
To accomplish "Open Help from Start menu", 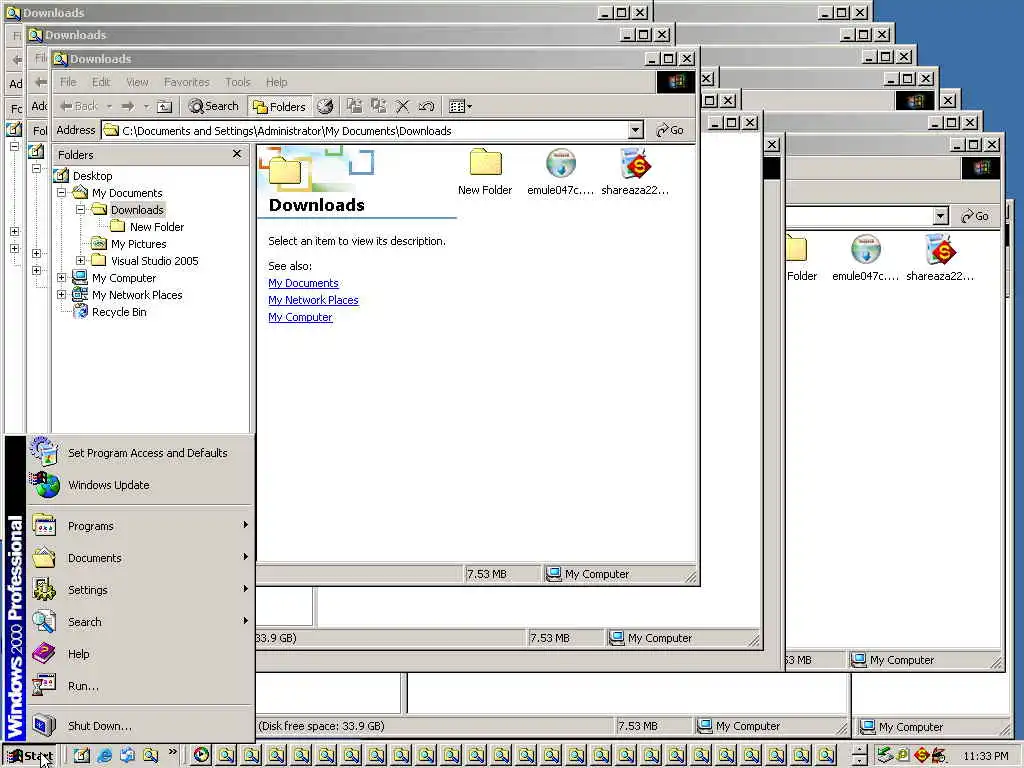I will 140,654.
